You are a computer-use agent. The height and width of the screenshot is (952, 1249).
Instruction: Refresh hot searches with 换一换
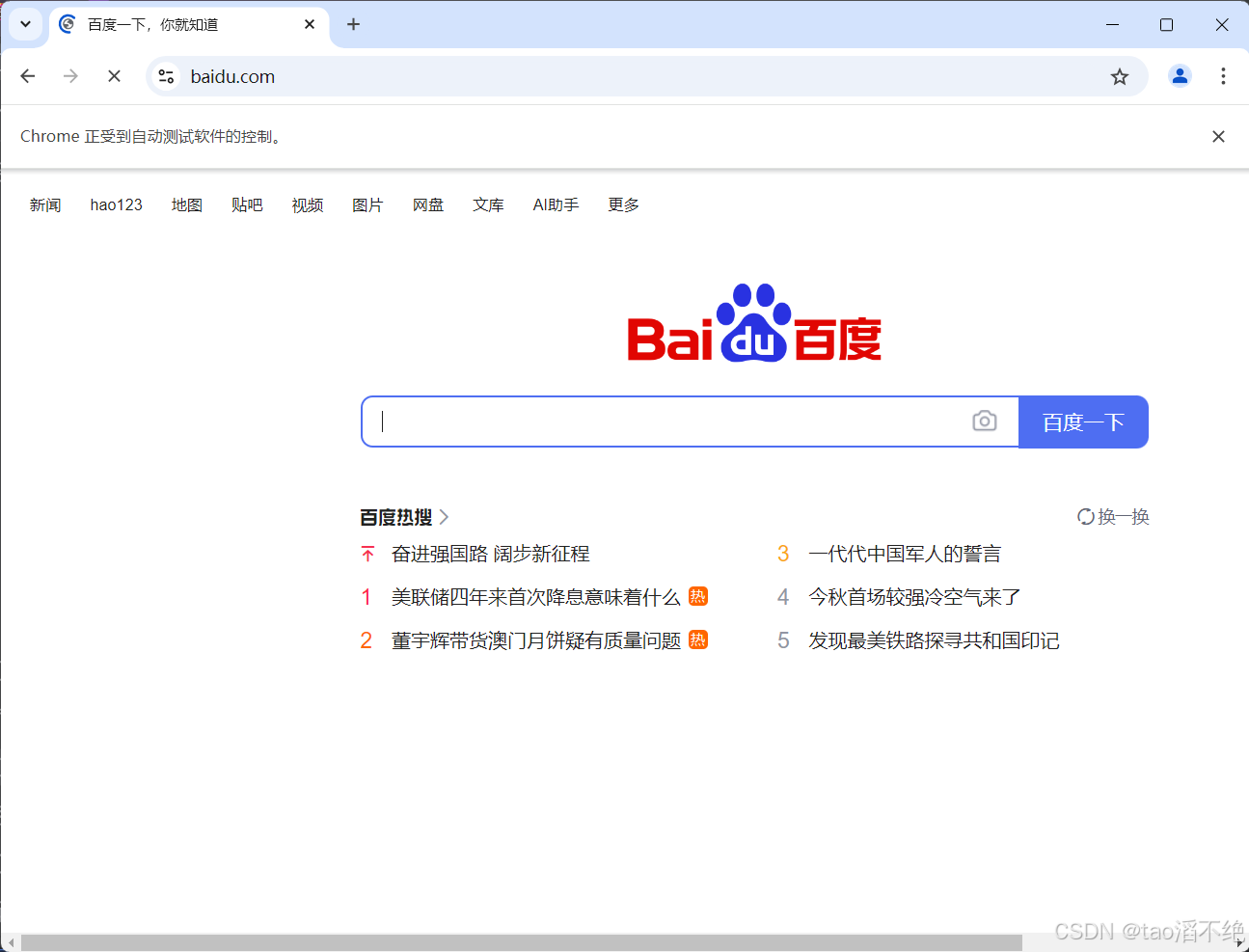point(1113,517)
